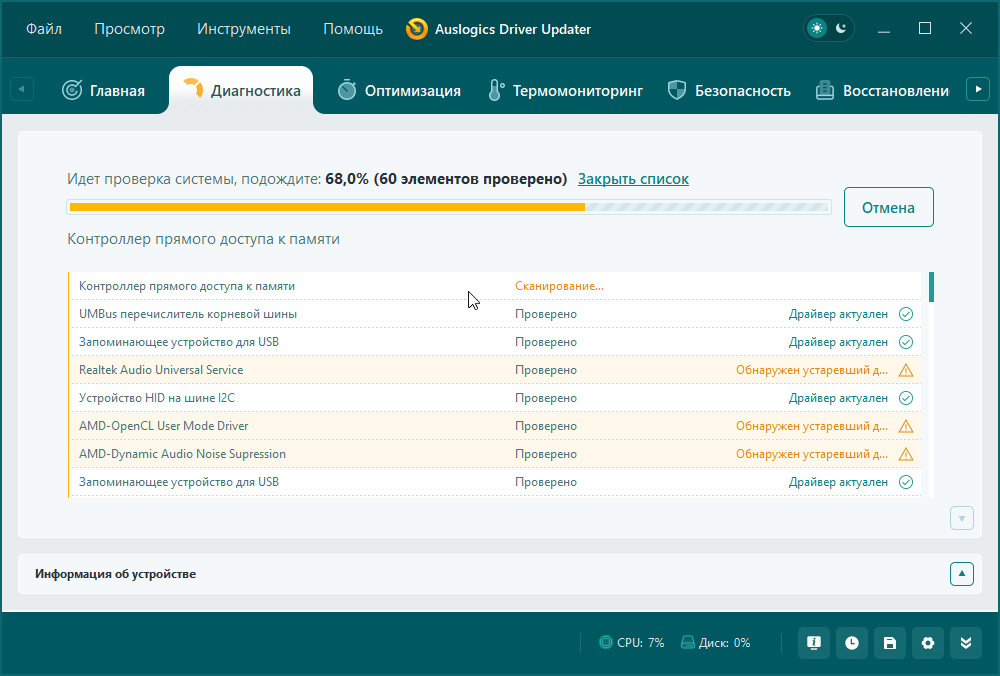Click the scan progress bar
1000x676 pixels.
[x=448, y=208]
